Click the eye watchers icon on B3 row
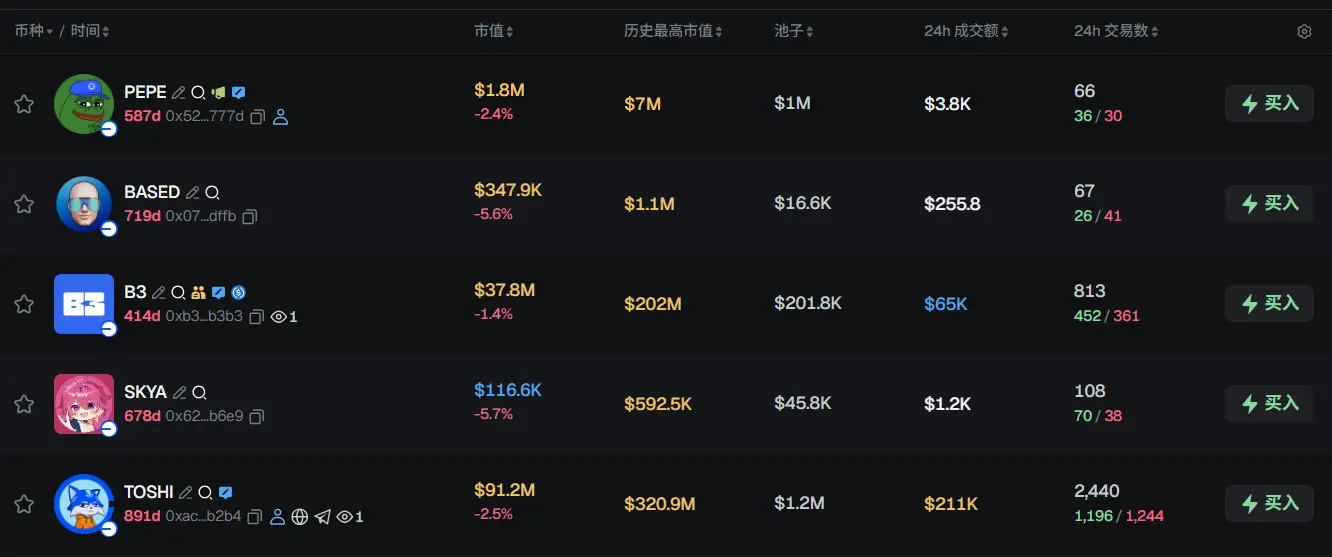1332x557 pixels. 279,317
